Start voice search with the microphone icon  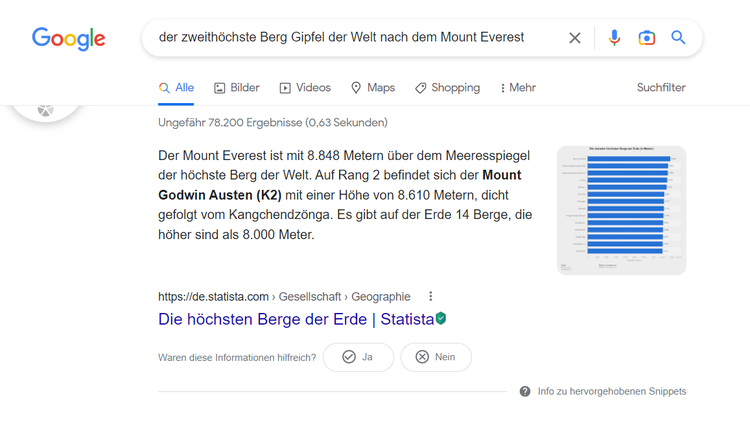click(x=614, y=37)
